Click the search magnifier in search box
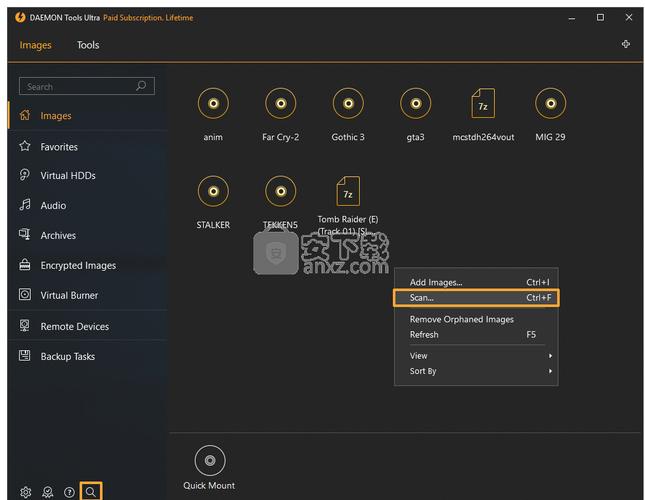Viewport: 645px width, 500px height. click(x=141, y=86)
